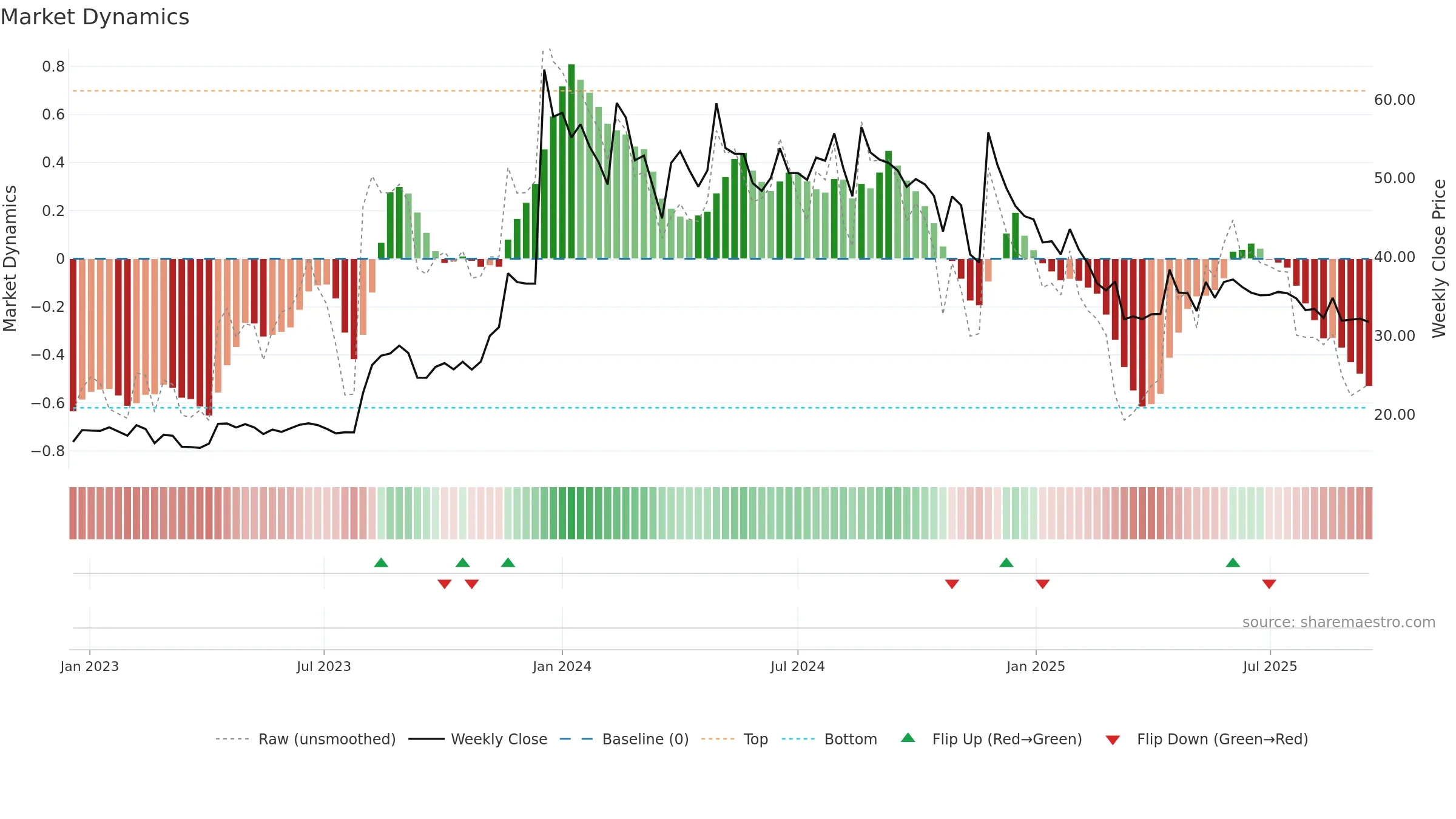The height and width of the screenshot is (819, 1456).
Task: Click the Jul 2023 x-axis label
Action: pyautogui.click(x=324, y=666)
